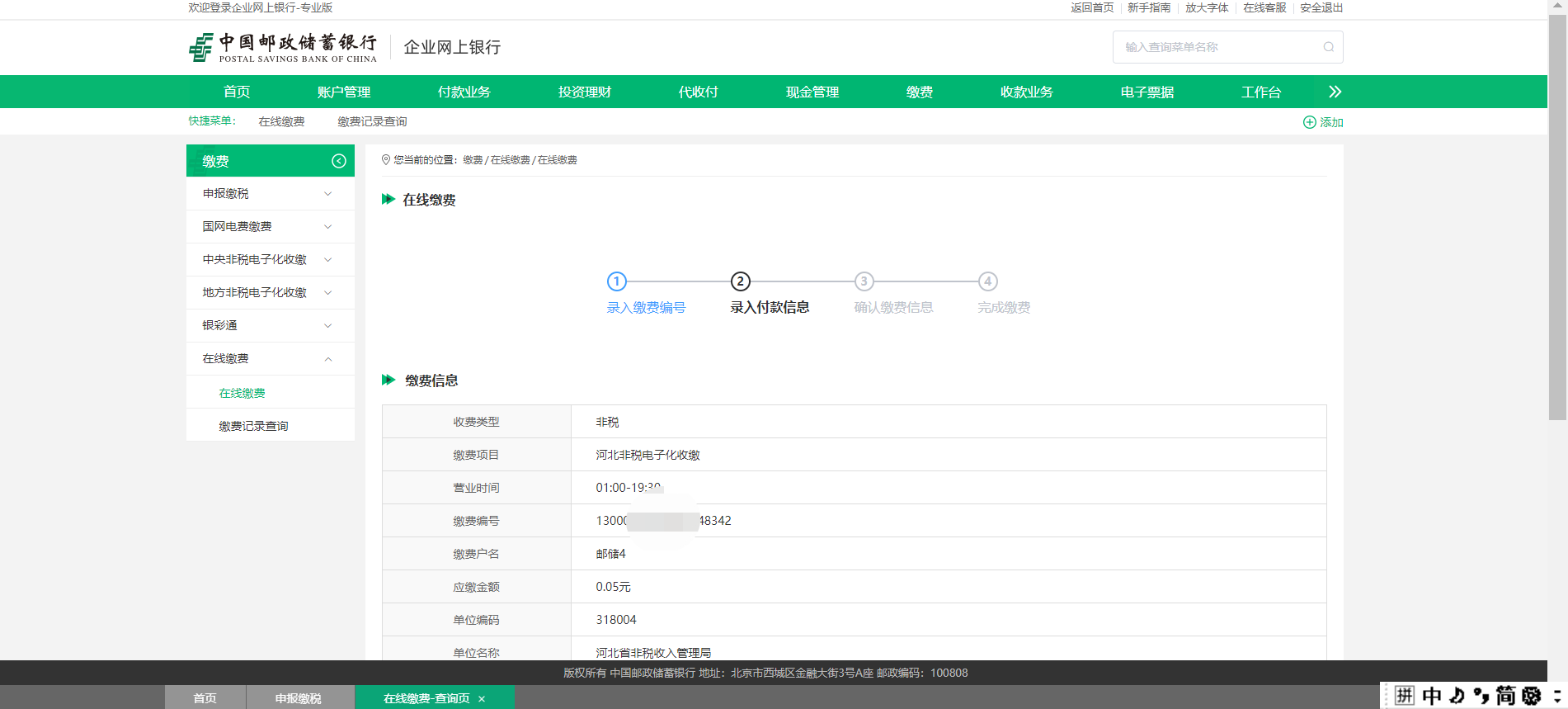Switch to the 申报缴税 bottom tab
This screenshot has height=709, width=1568.
(x=298, y=698)
